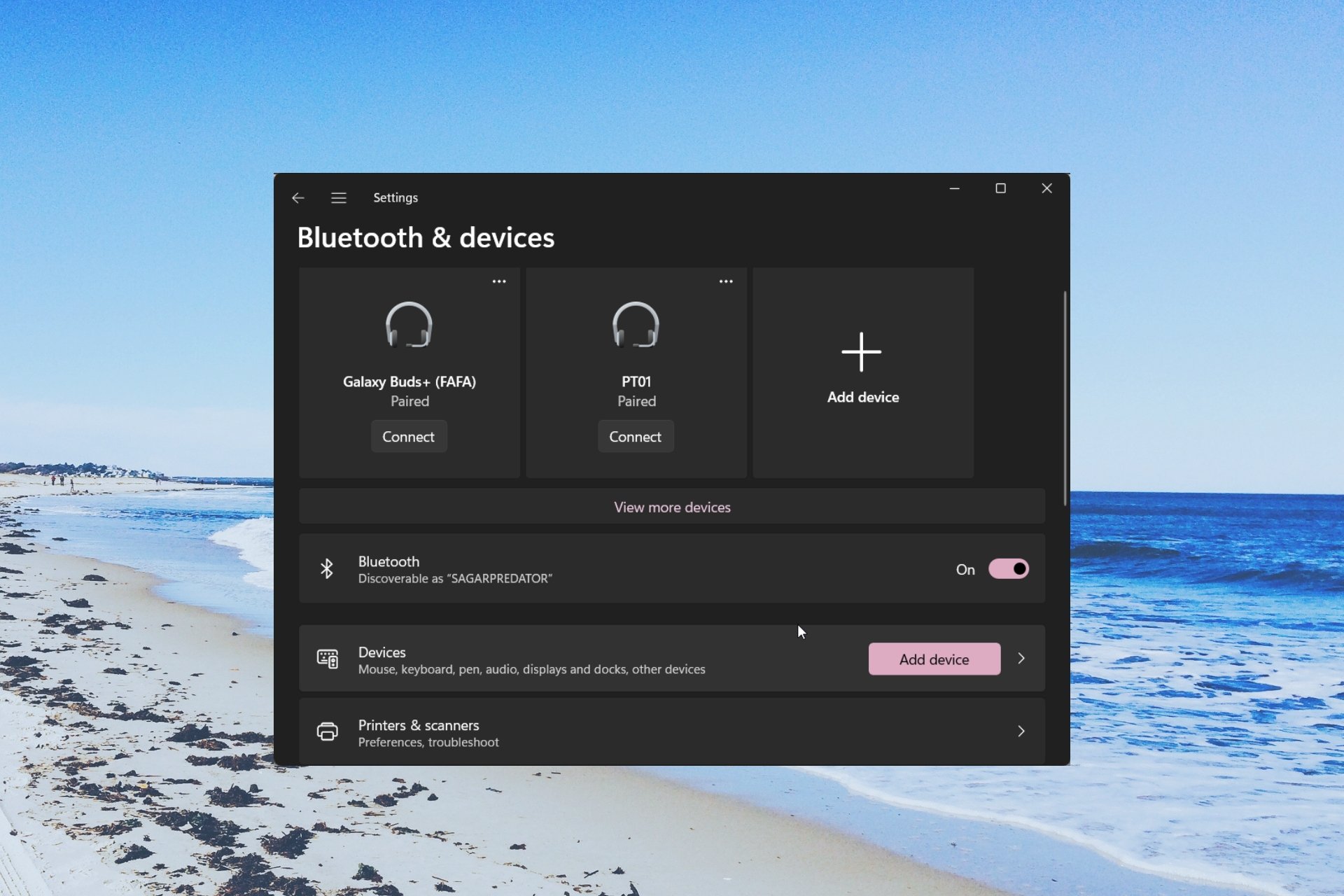Click the Devices keyboard icon

(x=328, y=659)
